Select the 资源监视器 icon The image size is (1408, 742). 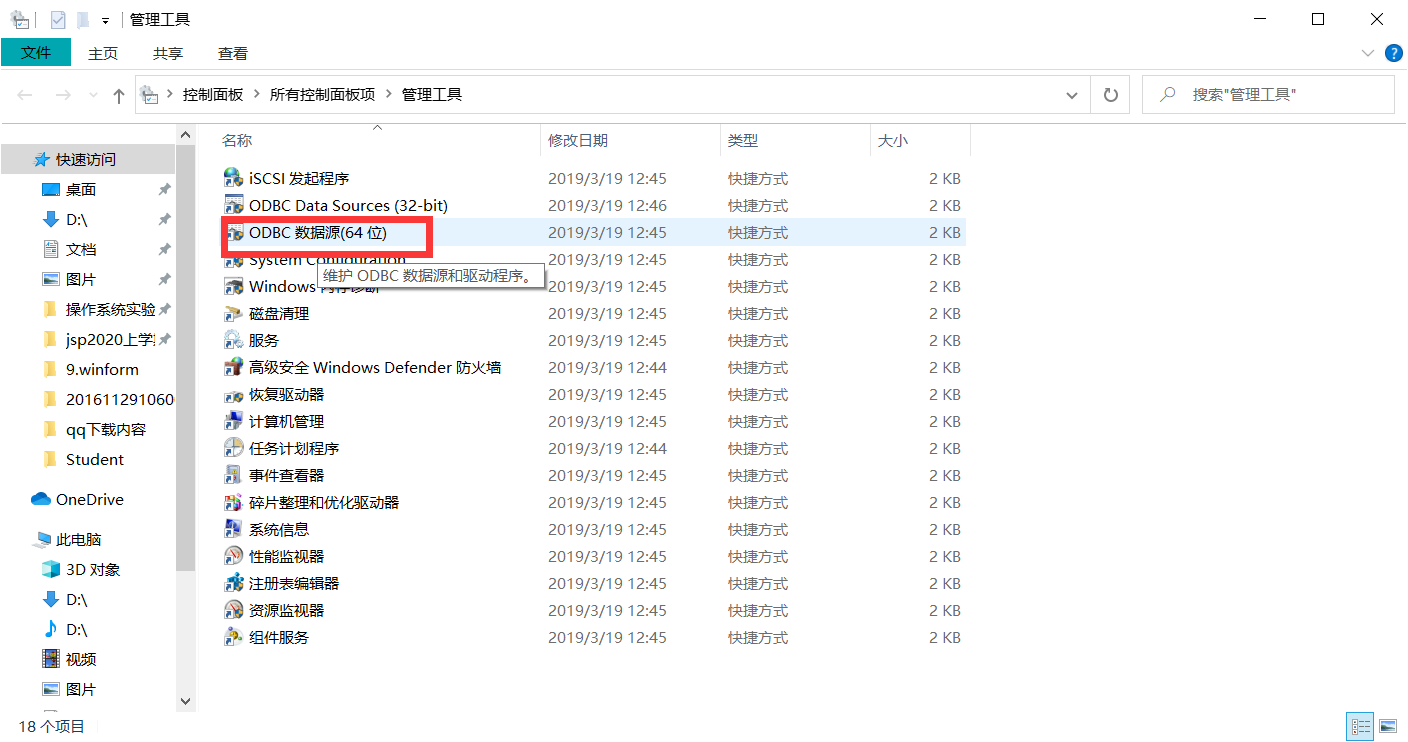233,610
